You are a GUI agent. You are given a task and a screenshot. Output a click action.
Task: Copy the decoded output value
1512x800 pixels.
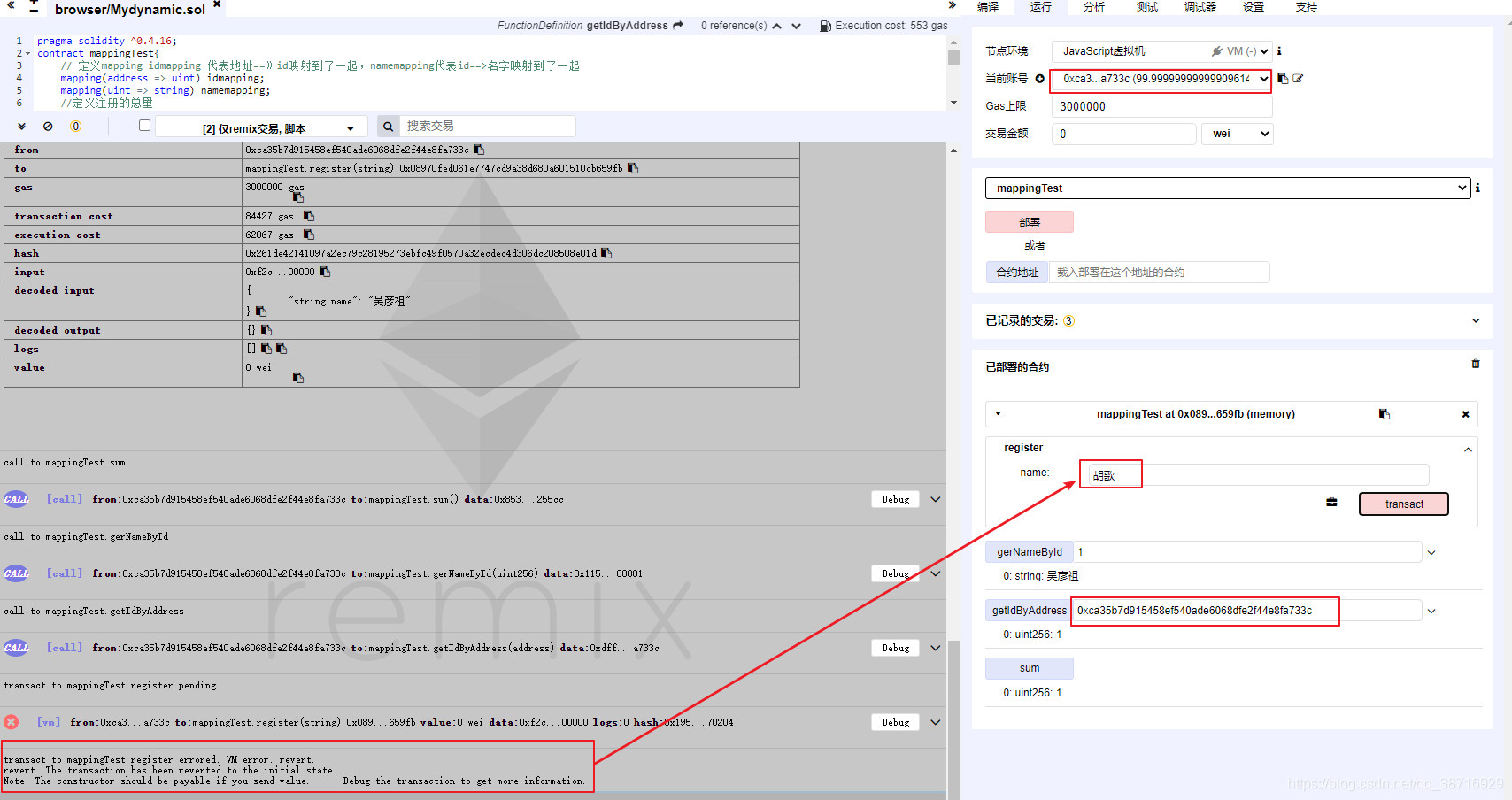[266, 330]
